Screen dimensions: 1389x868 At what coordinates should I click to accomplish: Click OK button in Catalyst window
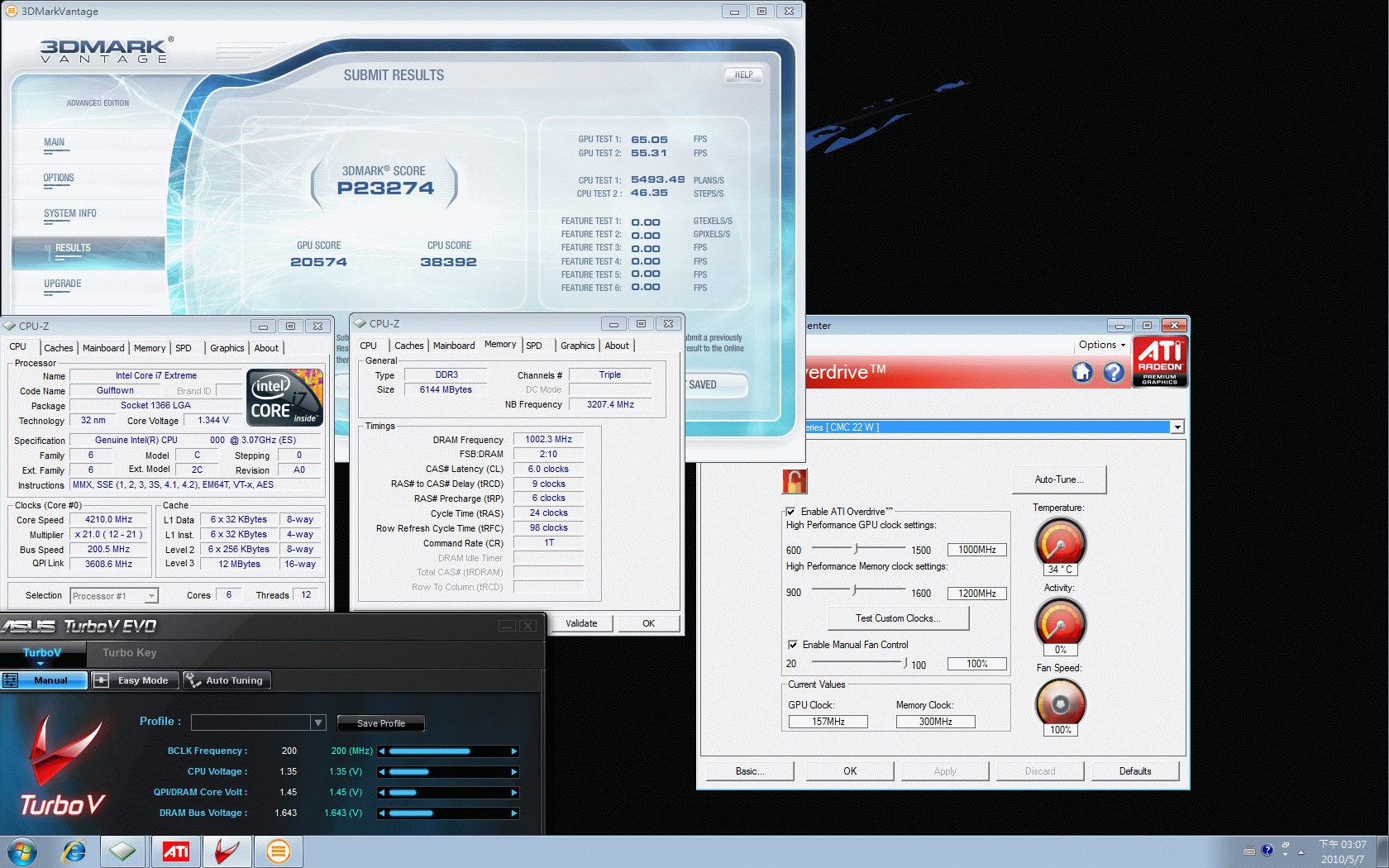pyautogui.click(x=850, y=771)
